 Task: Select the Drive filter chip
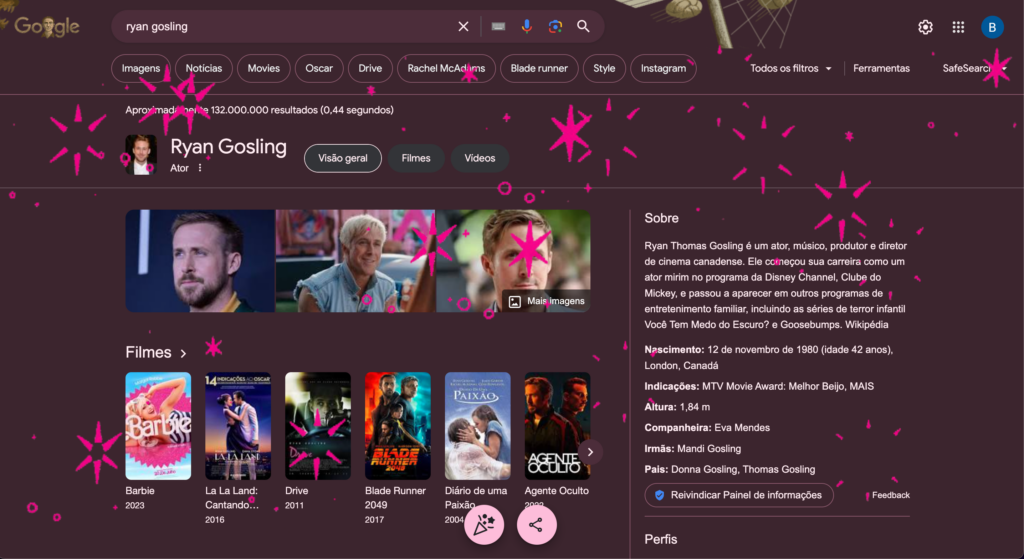pos(370,69)
